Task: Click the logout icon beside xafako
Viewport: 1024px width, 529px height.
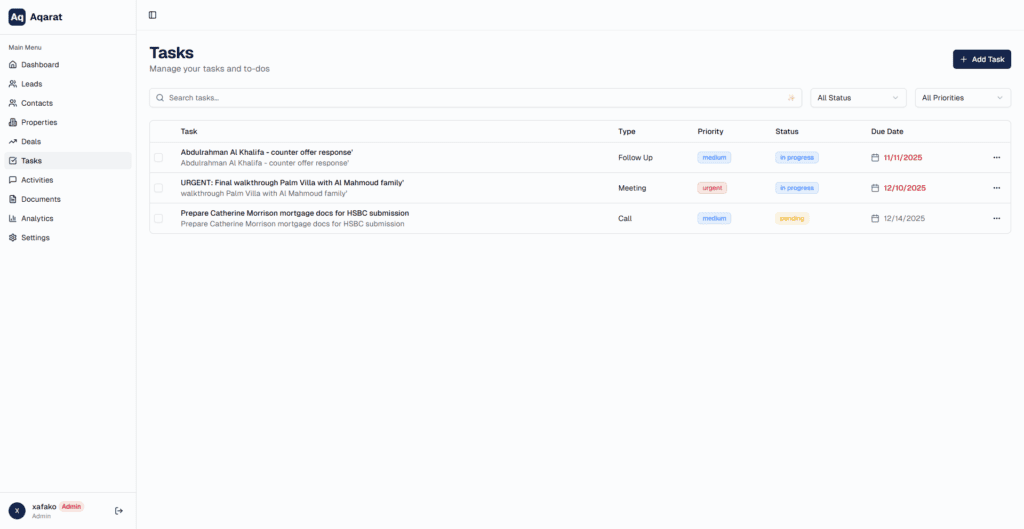Action: click(119, 511)
